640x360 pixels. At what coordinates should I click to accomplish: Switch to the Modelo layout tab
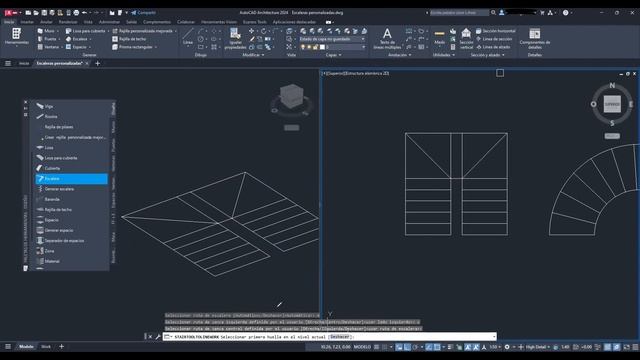[26, 347]
